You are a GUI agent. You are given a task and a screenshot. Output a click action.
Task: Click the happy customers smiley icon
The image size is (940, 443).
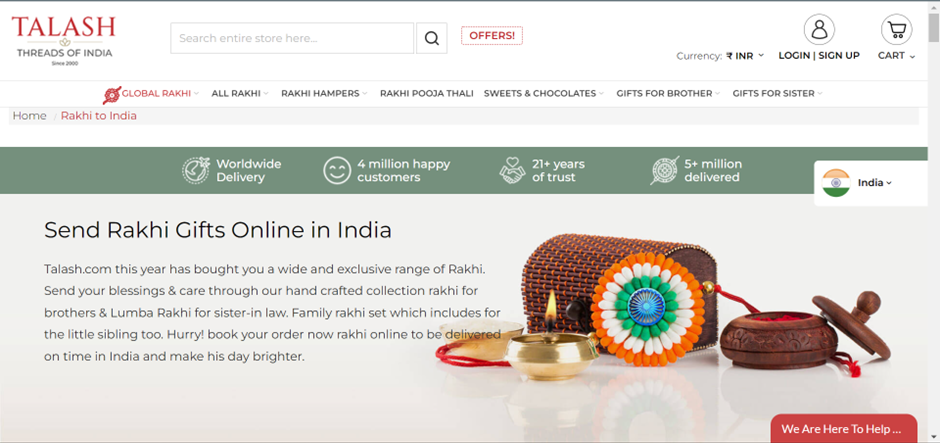[337, 170]
